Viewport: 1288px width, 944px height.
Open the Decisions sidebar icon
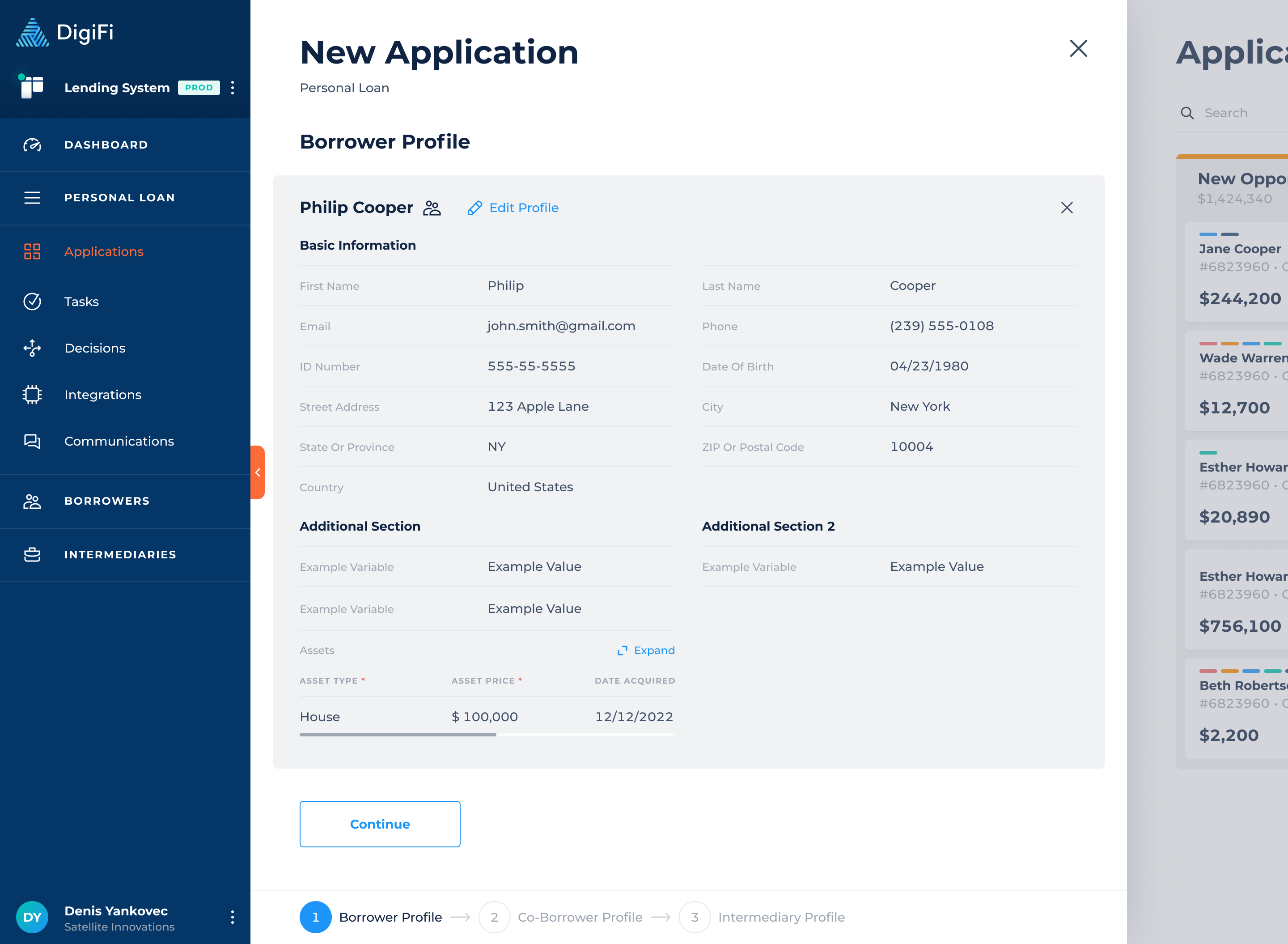(32, 348)
